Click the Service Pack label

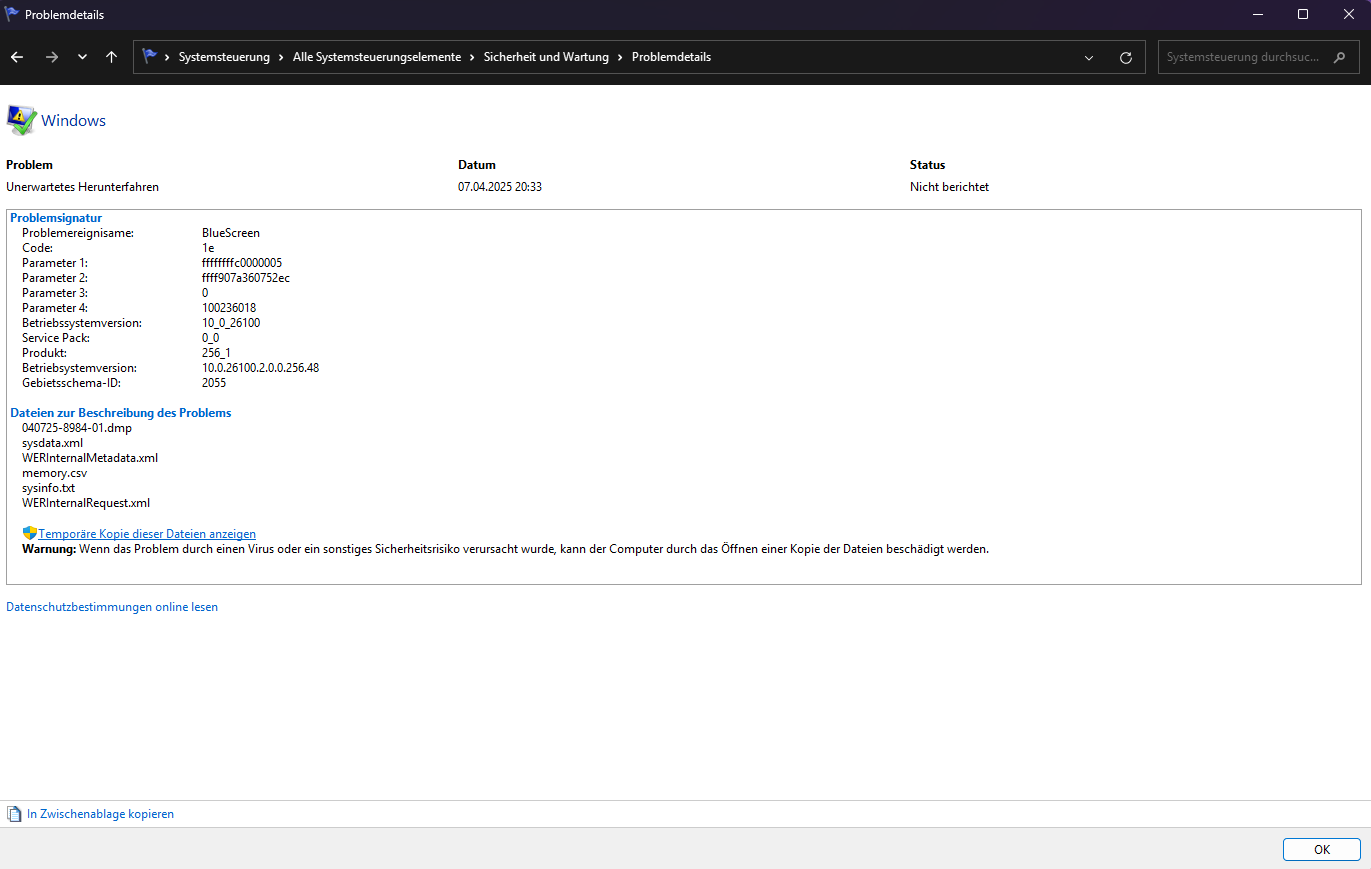55,338
